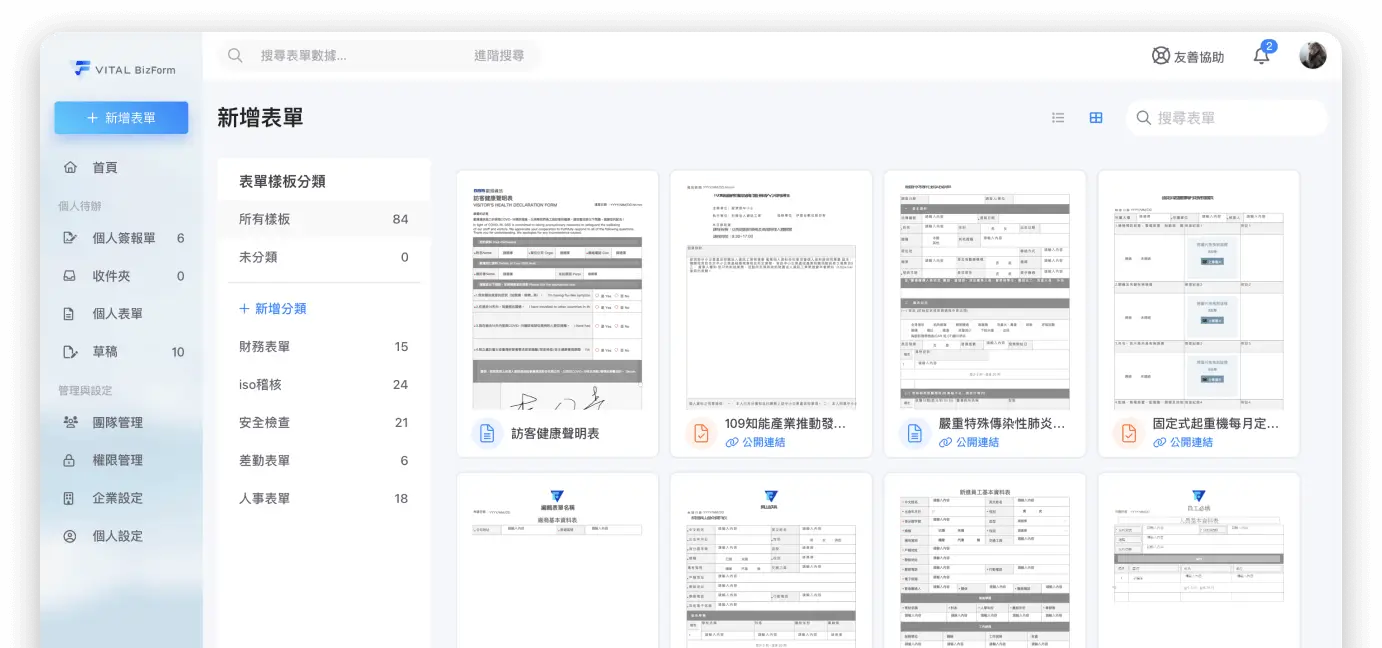
Task: Click 新增分類 to add category
Action: (x=273, y=309)
